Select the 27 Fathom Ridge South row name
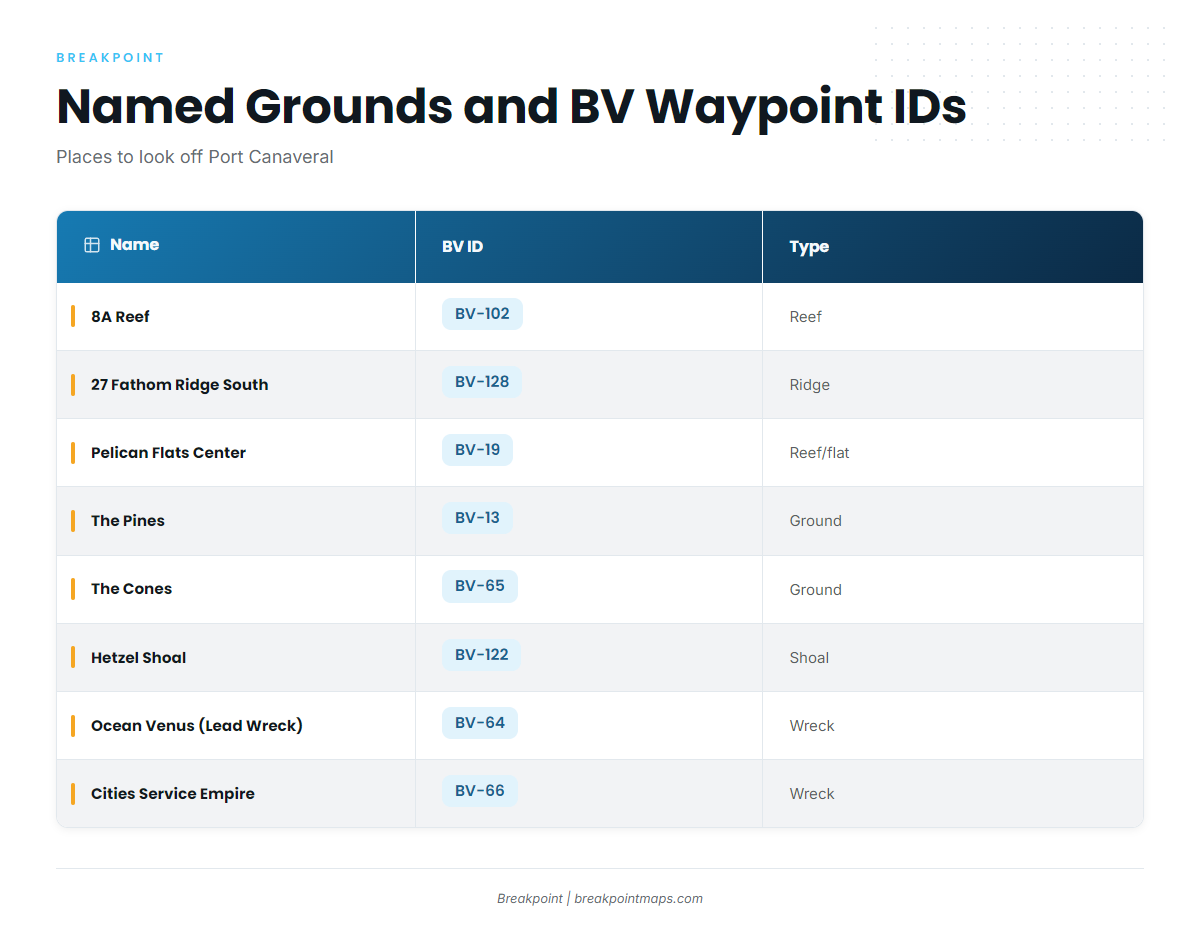This screenshot has height=933, width=1200. pos(179,385)
